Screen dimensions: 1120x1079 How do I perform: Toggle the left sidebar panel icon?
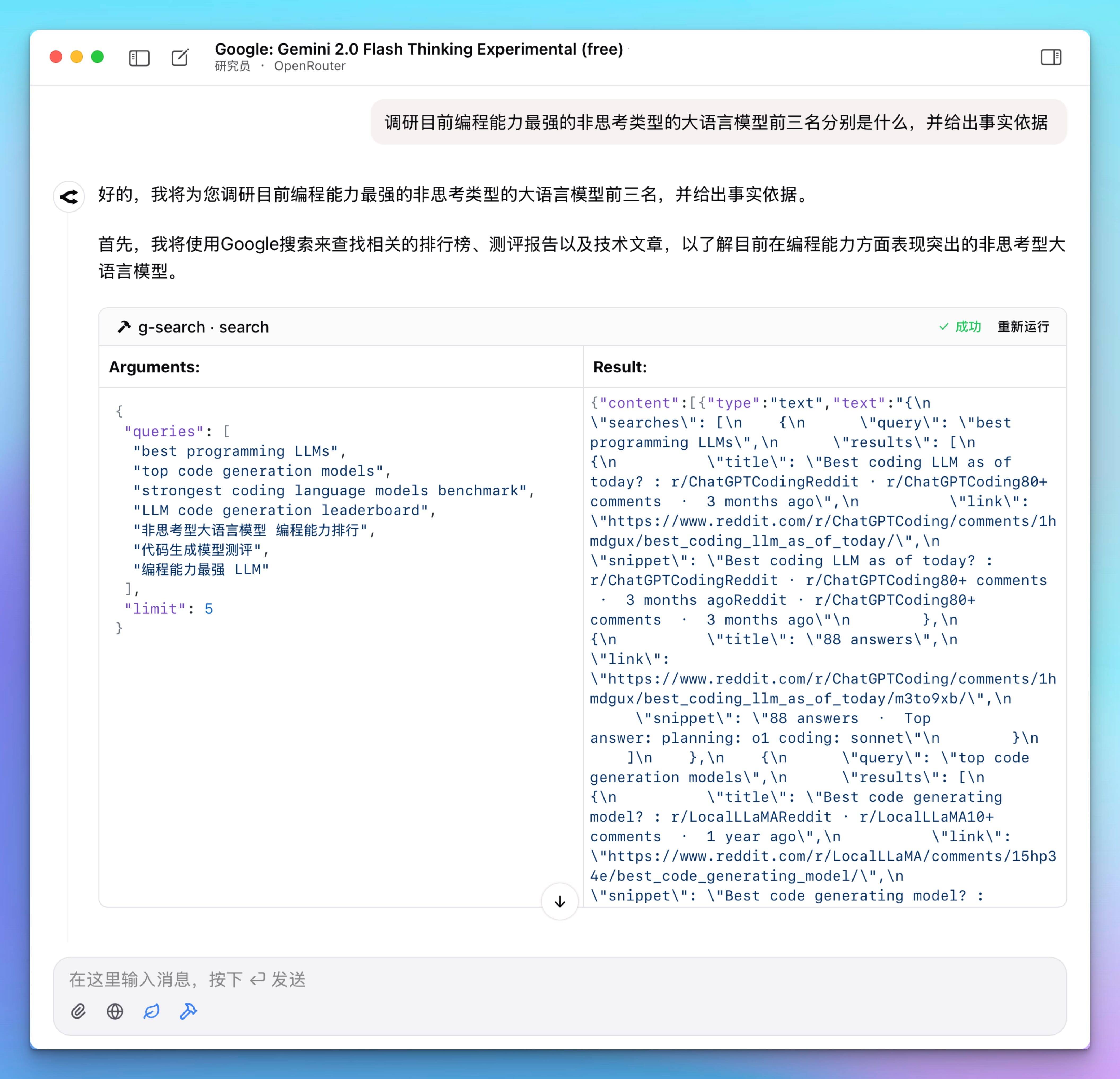pos(139,58)
